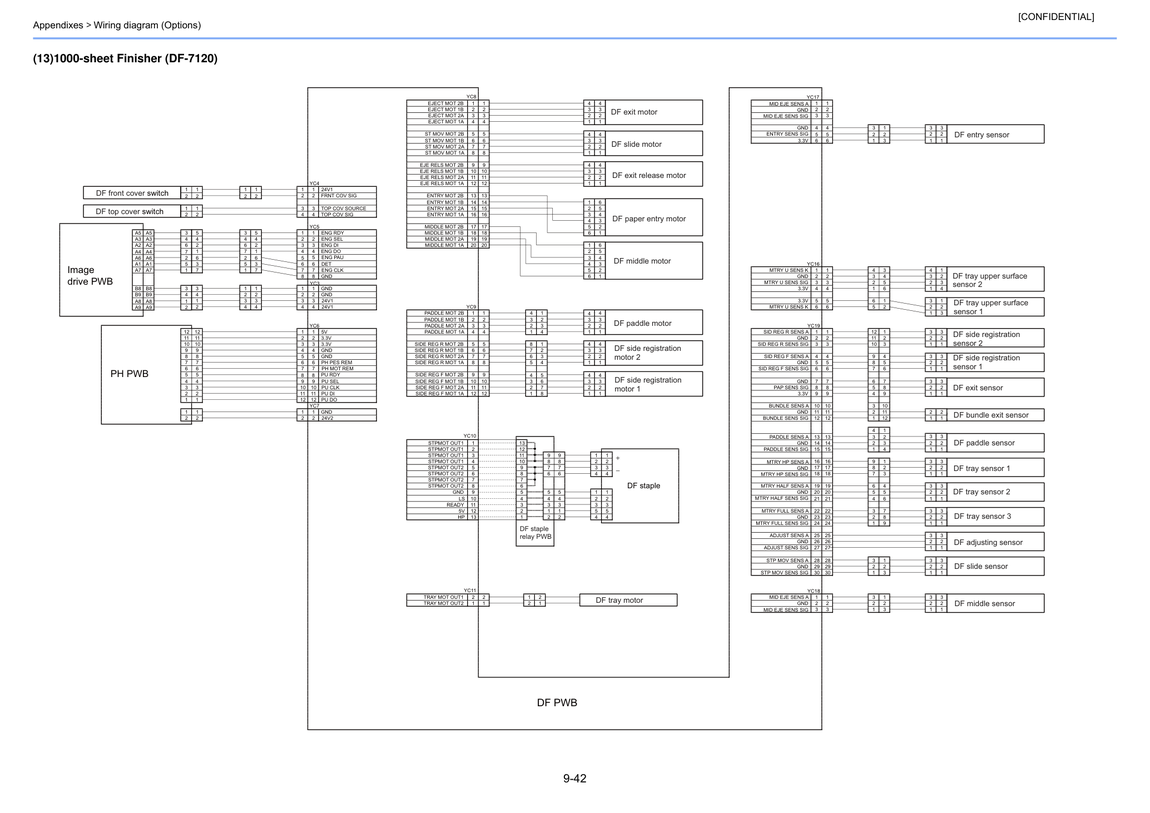This screenshot has width=1150, height=813.
Task: Click the DF slide sensor box
Action: tap(995, 566)
